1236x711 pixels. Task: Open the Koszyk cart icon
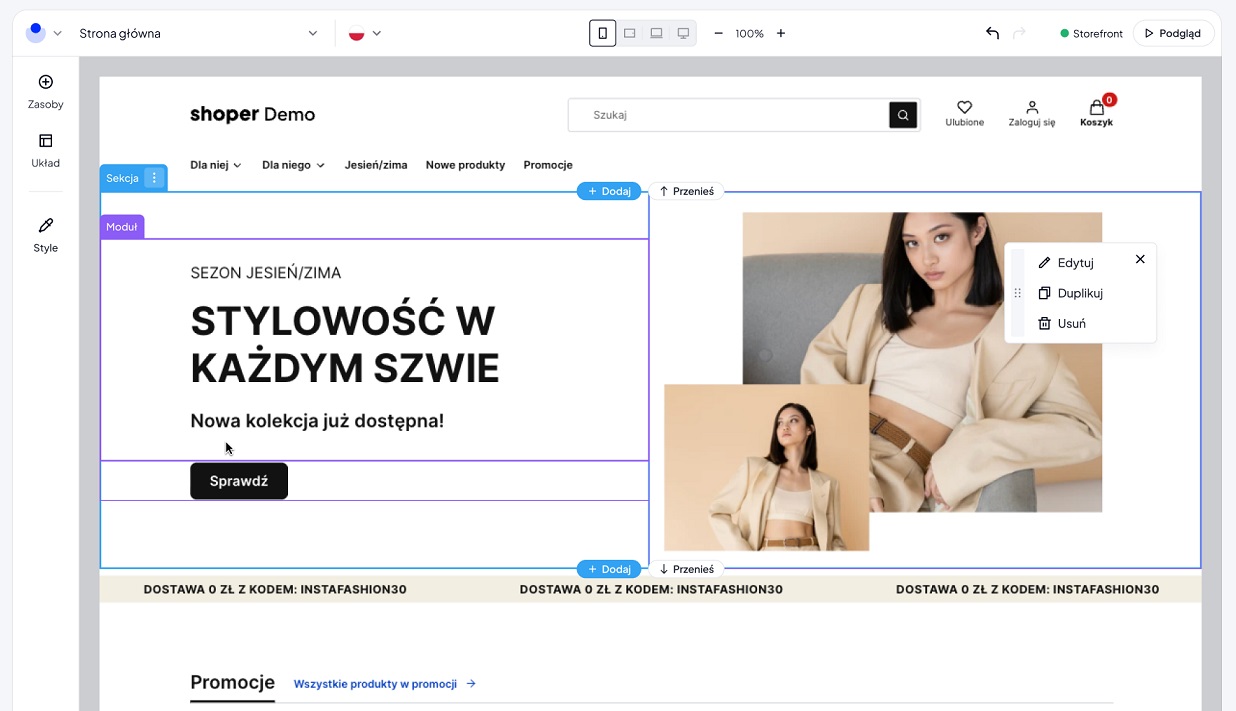coord(1097,112)
